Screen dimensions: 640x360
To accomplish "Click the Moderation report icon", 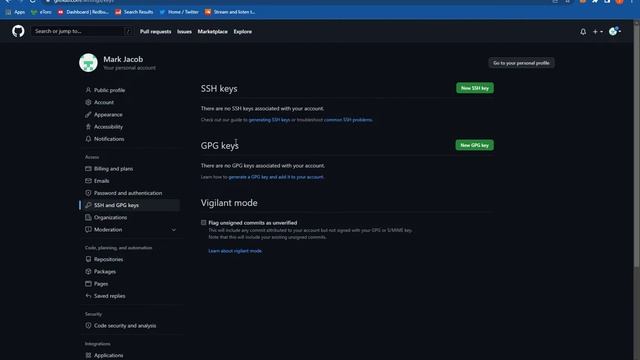I will click(x=88, y=229).
